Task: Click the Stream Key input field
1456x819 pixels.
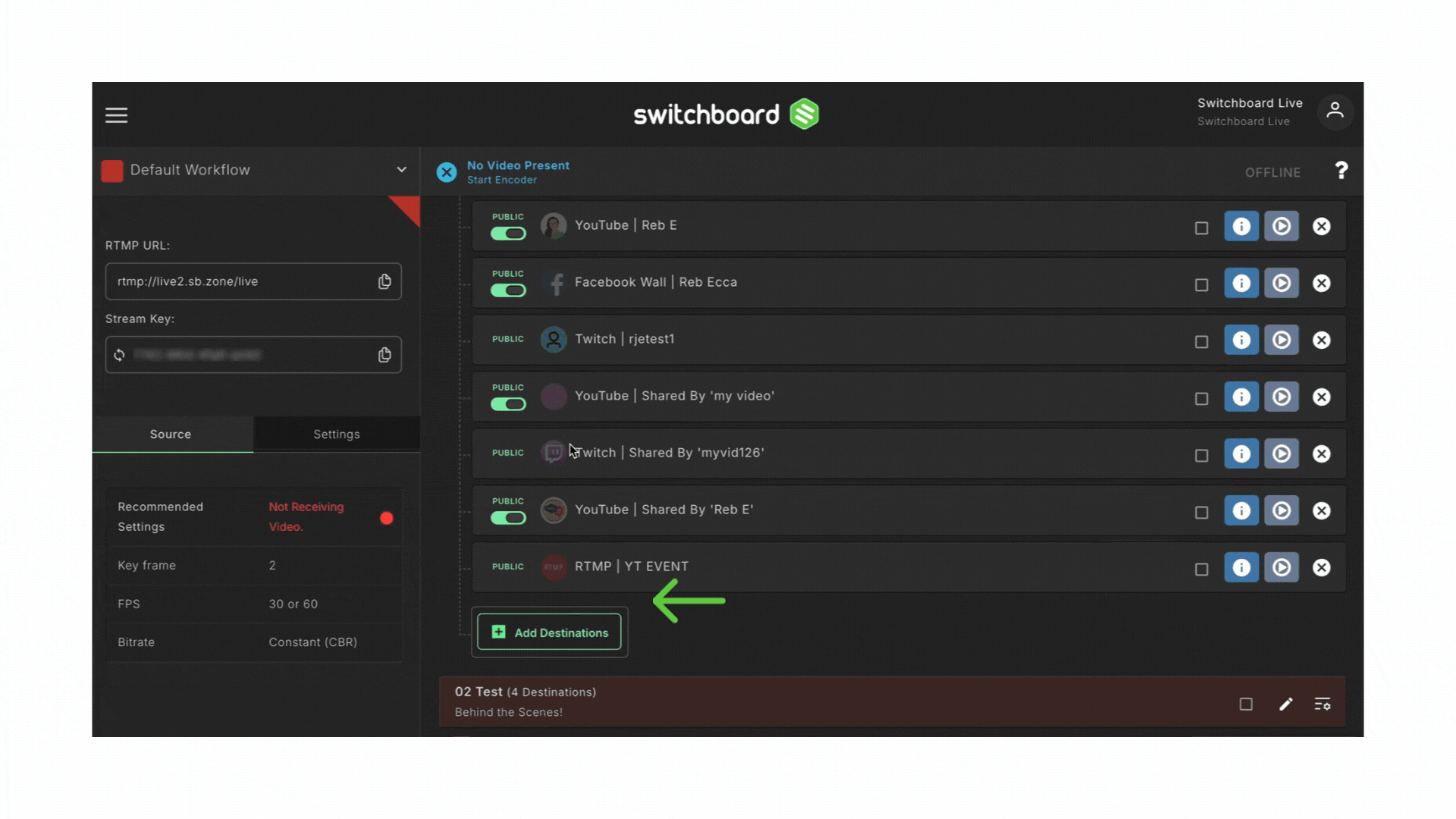Action: pos(253,355)
